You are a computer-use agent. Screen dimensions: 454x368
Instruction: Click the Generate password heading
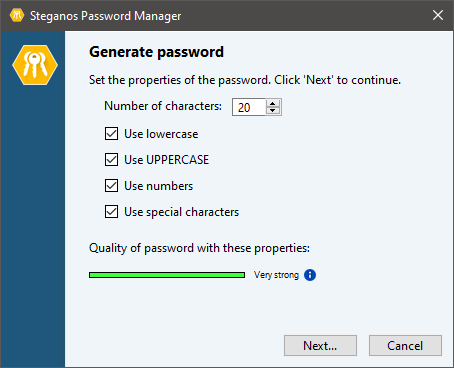click(156, 52)
